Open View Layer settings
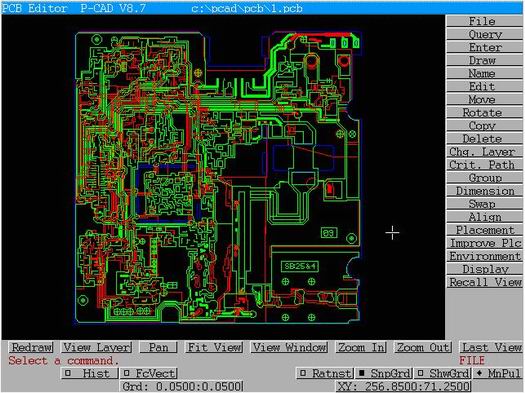 coord(96,347)
